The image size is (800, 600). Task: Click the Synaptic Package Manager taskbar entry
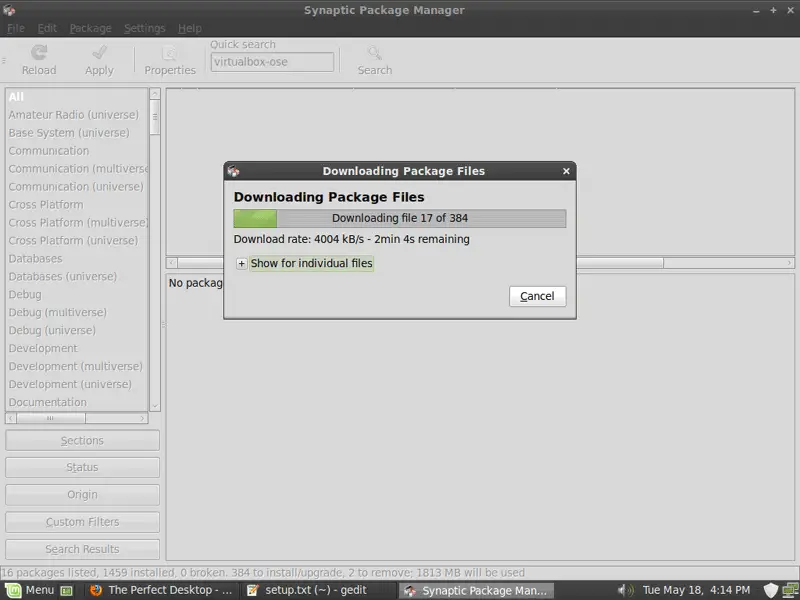click(476, 590)
